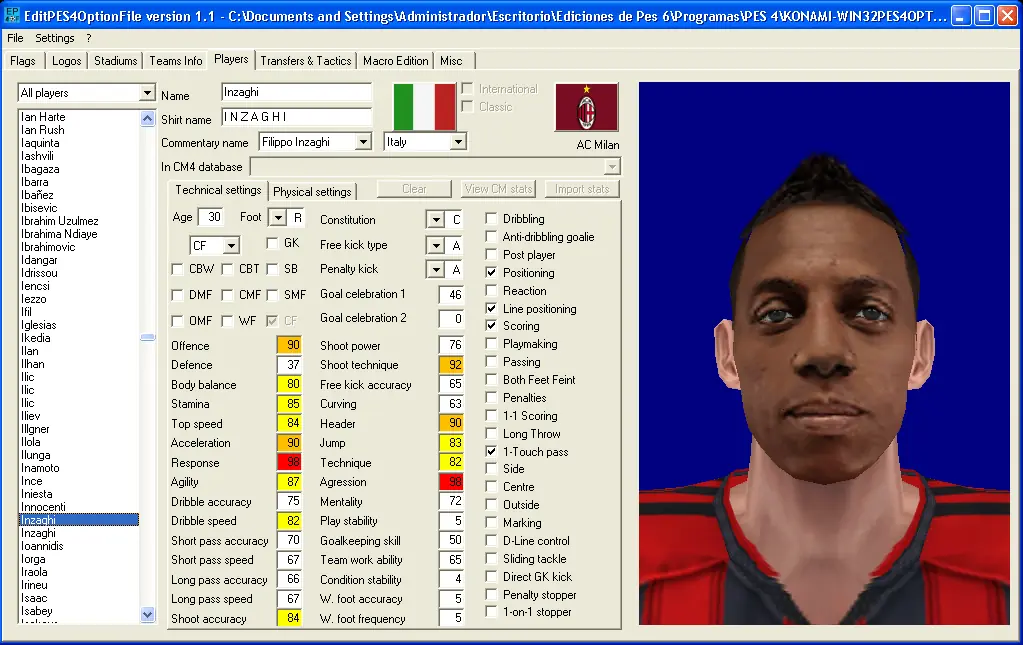This screenshot has height=645, width=1023.
Task: Click the Offence value 90 field
Action: 289,345
